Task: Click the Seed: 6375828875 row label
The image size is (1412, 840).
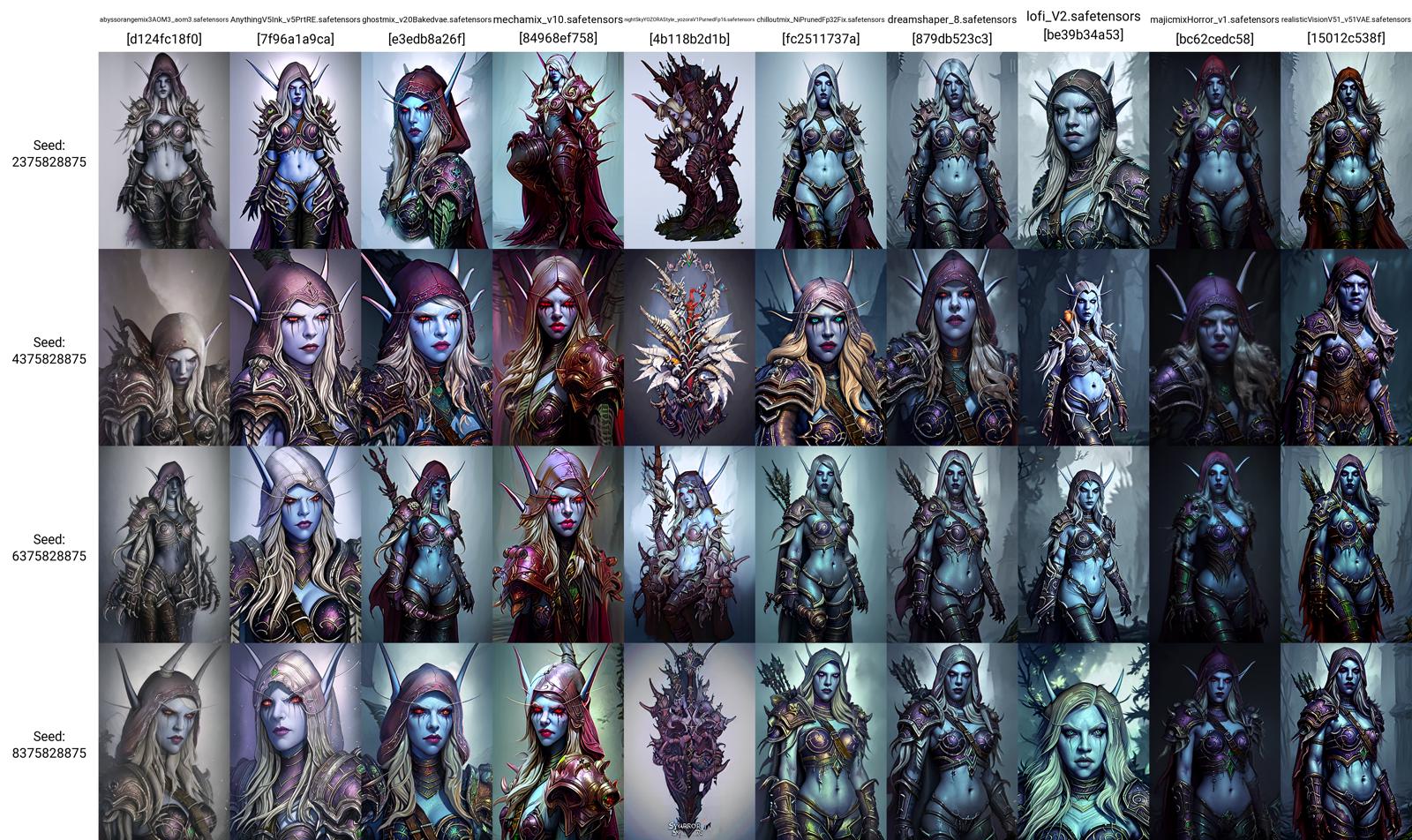Action: 49,547
